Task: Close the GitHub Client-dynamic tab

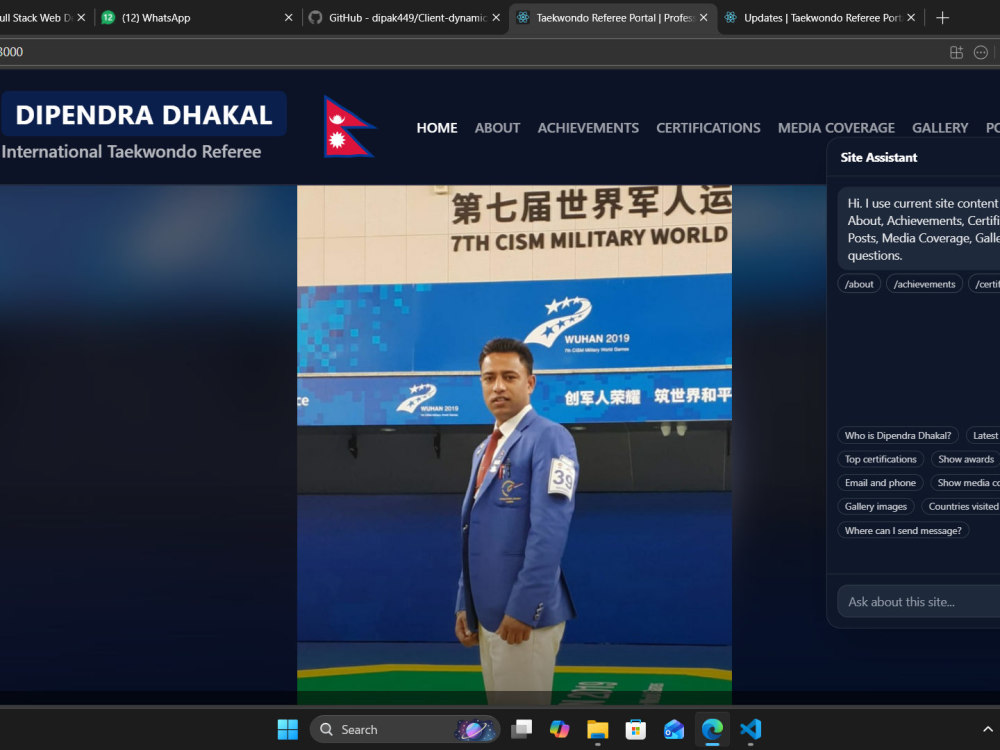Action: 496,18
